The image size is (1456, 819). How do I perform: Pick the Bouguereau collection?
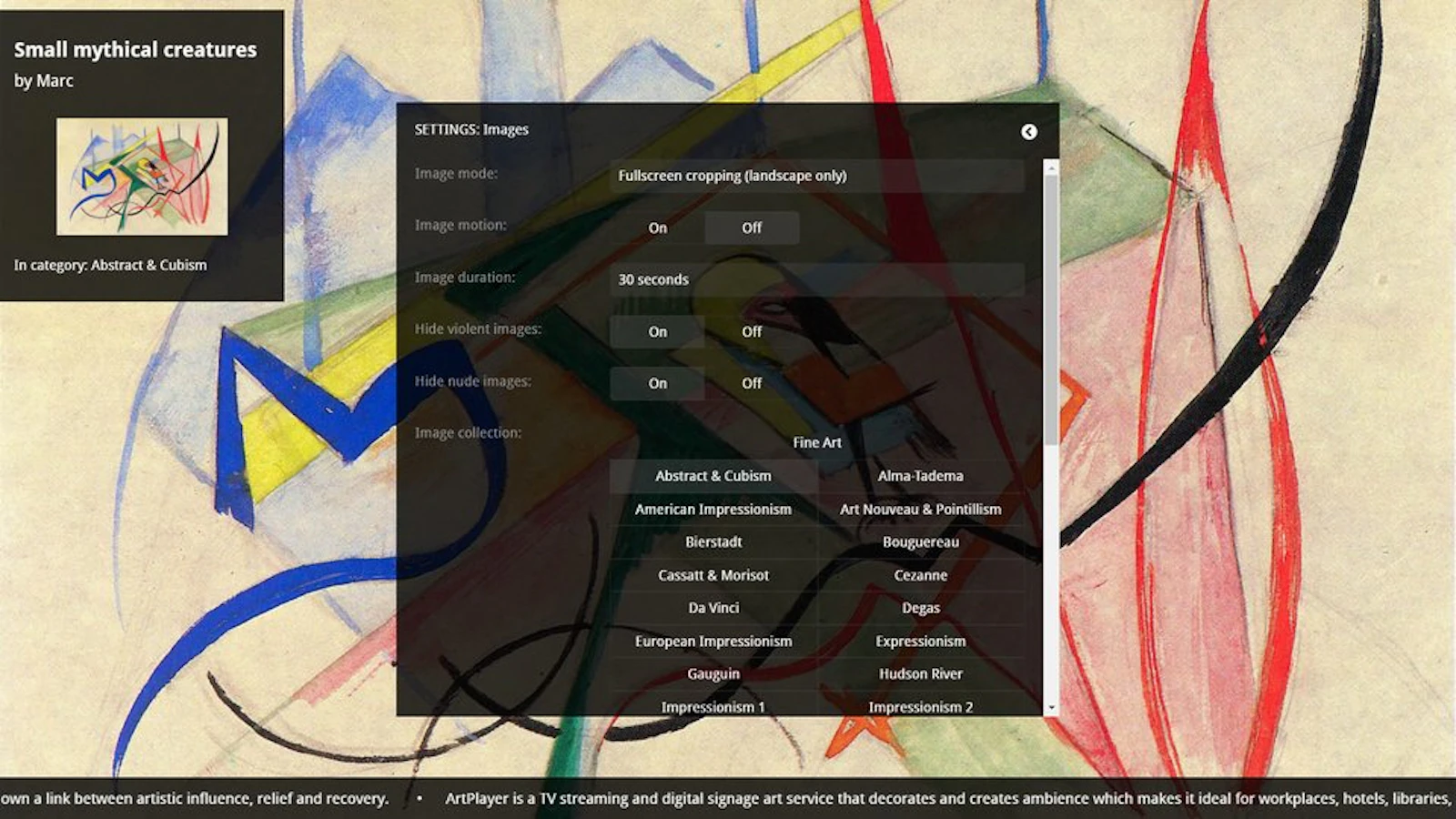point(921,541)
